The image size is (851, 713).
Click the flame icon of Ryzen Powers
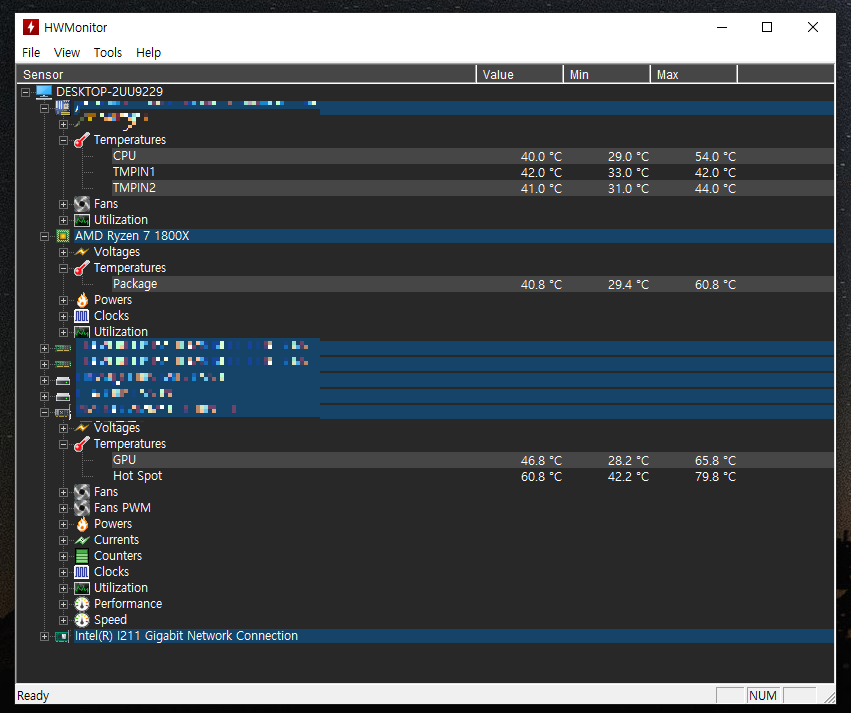pyautogui.click(x=82, y=300)
